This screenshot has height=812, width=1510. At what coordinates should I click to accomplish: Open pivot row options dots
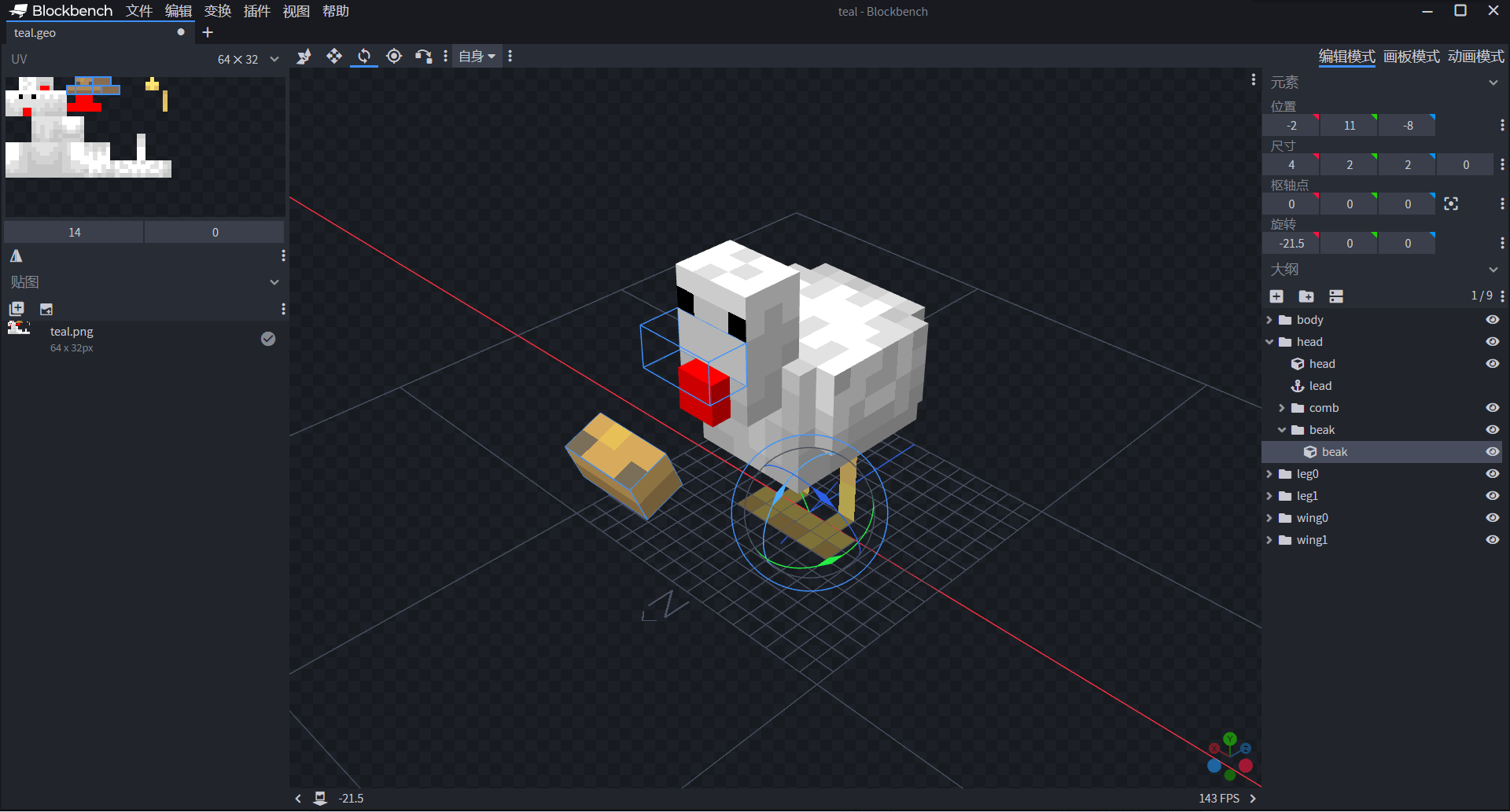tap(1502, 204)
